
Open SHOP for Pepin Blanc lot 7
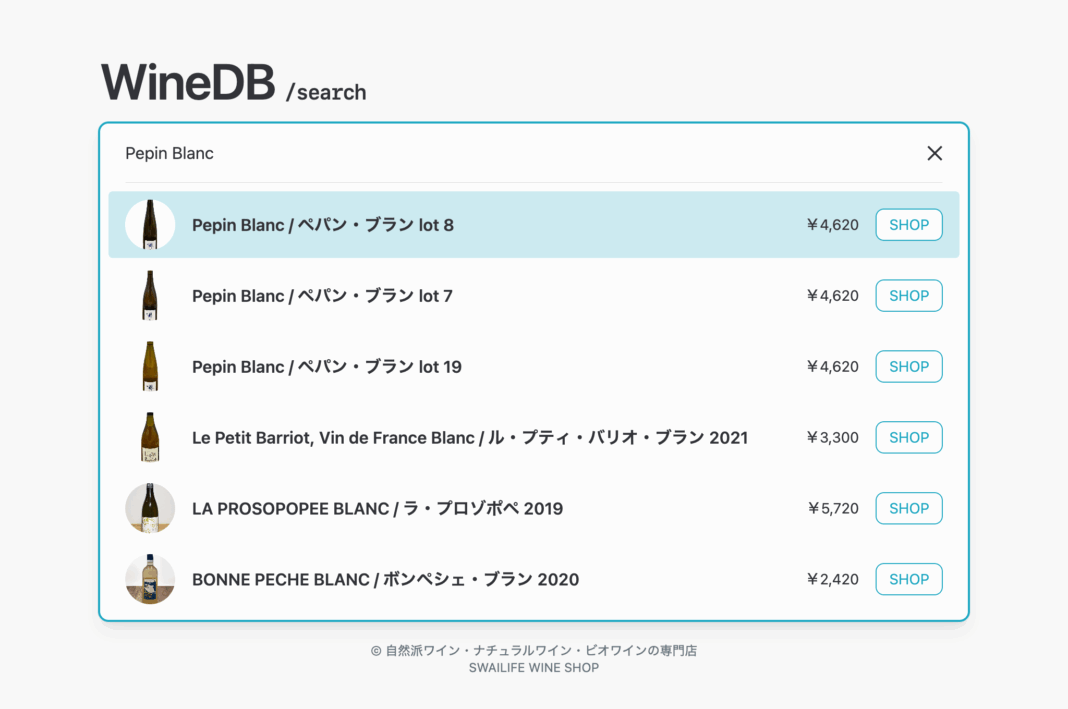908,295
